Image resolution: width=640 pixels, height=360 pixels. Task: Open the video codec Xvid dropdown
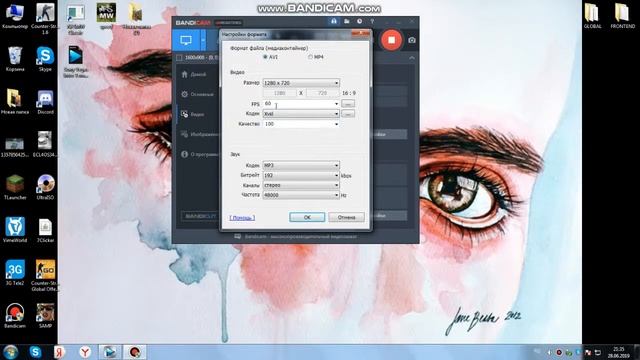point(301,114)
